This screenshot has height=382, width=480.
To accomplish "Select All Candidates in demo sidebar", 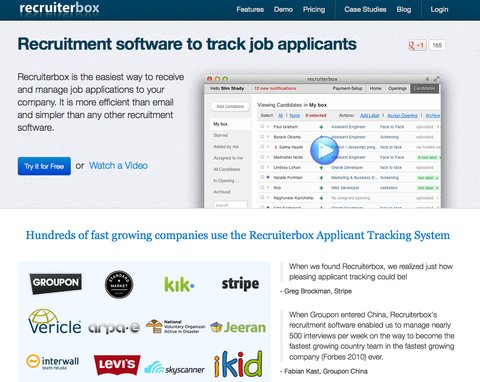I will point(227,169).
